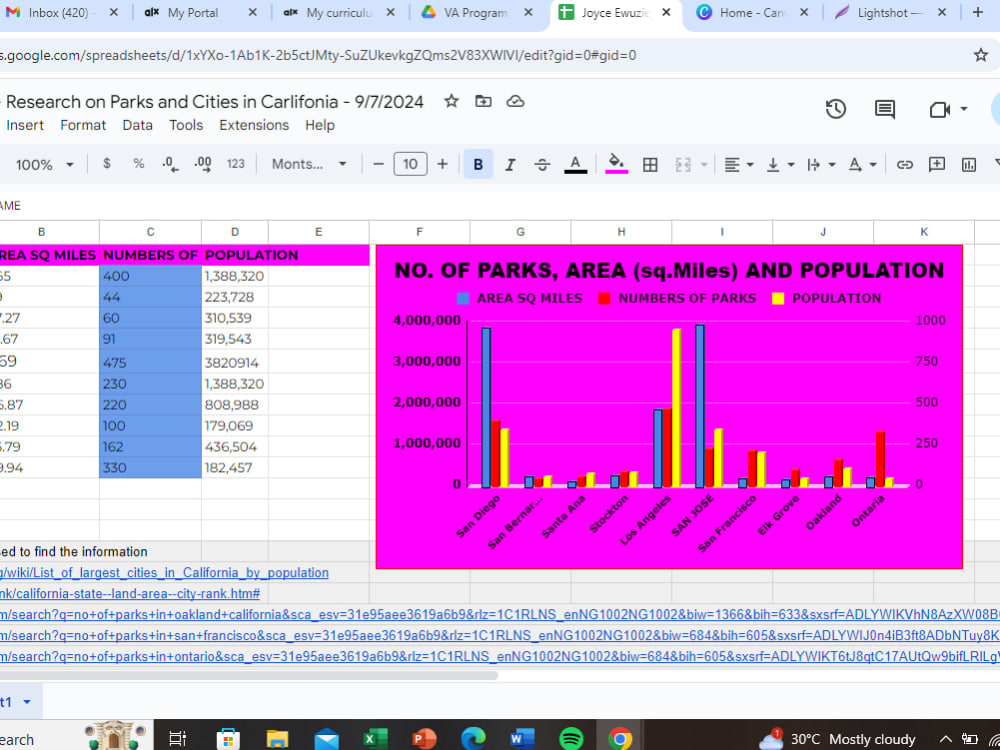Open Excel from the taskbar
The width and height of the screenshot is (1000, 750).
pos(376,739)
